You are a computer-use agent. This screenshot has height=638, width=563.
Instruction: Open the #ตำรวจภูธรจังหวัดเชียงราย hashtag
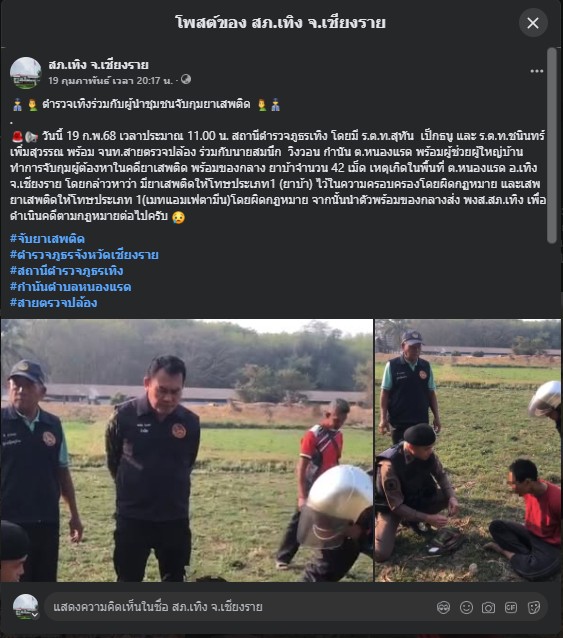pyautogui.click(x=84, y=255)
